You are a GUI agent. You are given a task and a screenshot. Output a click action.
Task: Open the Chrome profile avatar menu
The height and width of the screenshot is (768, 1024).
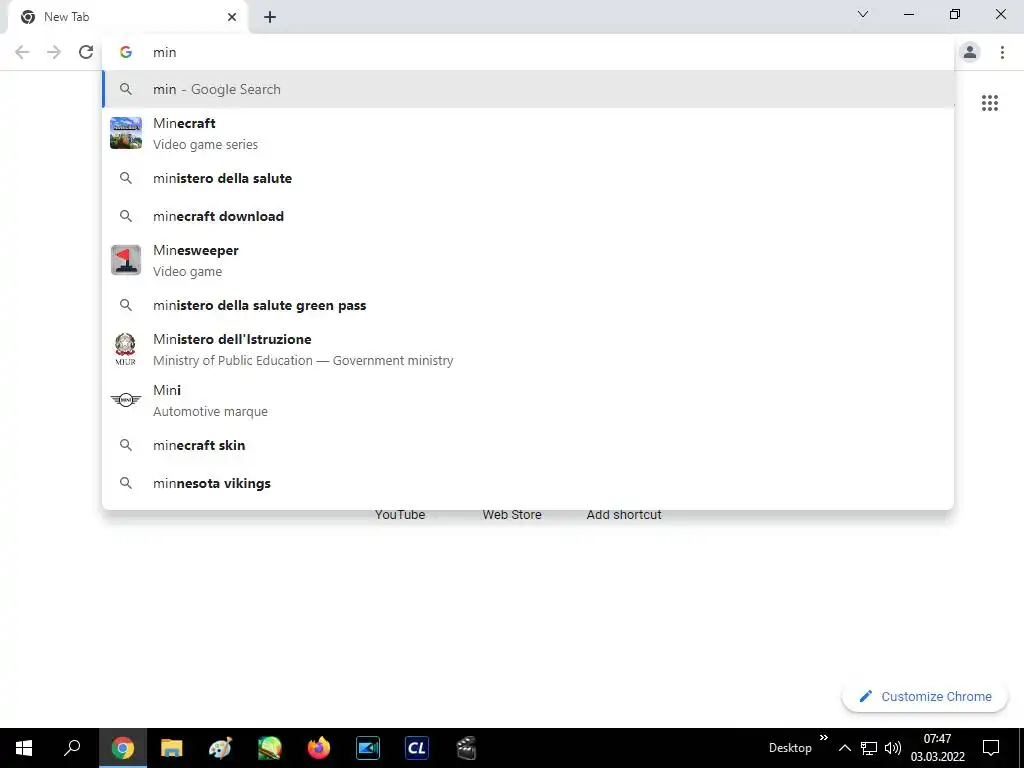click(x=970, y=52)
